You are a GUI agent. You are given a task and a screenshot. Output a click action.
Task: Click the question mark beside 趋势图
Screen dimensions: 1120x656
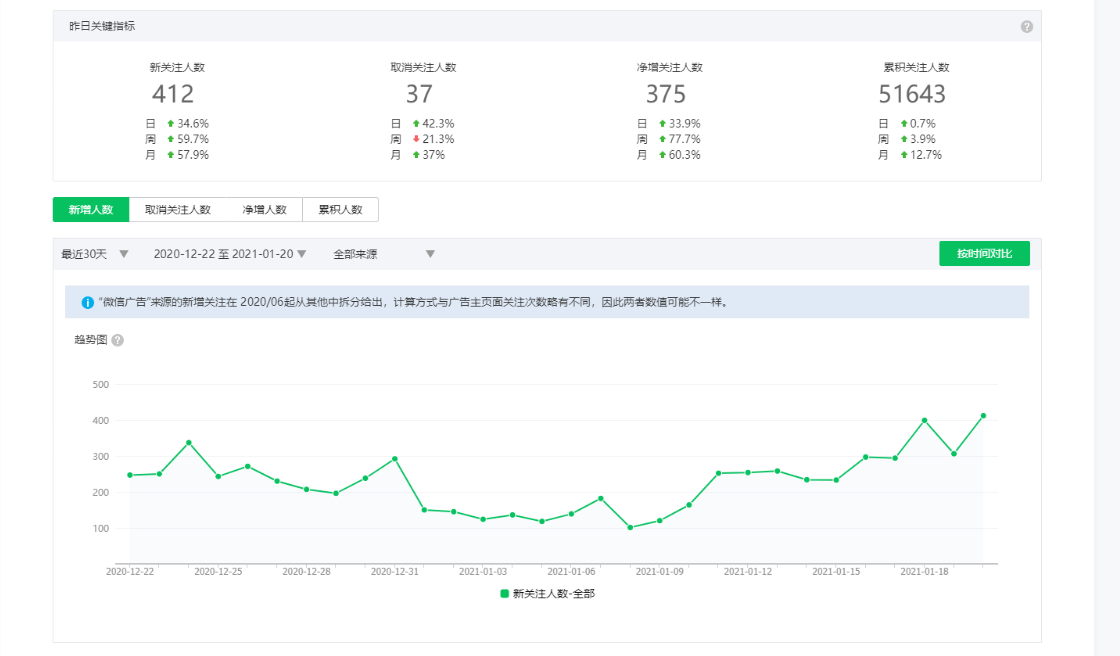tap(118, 340)
